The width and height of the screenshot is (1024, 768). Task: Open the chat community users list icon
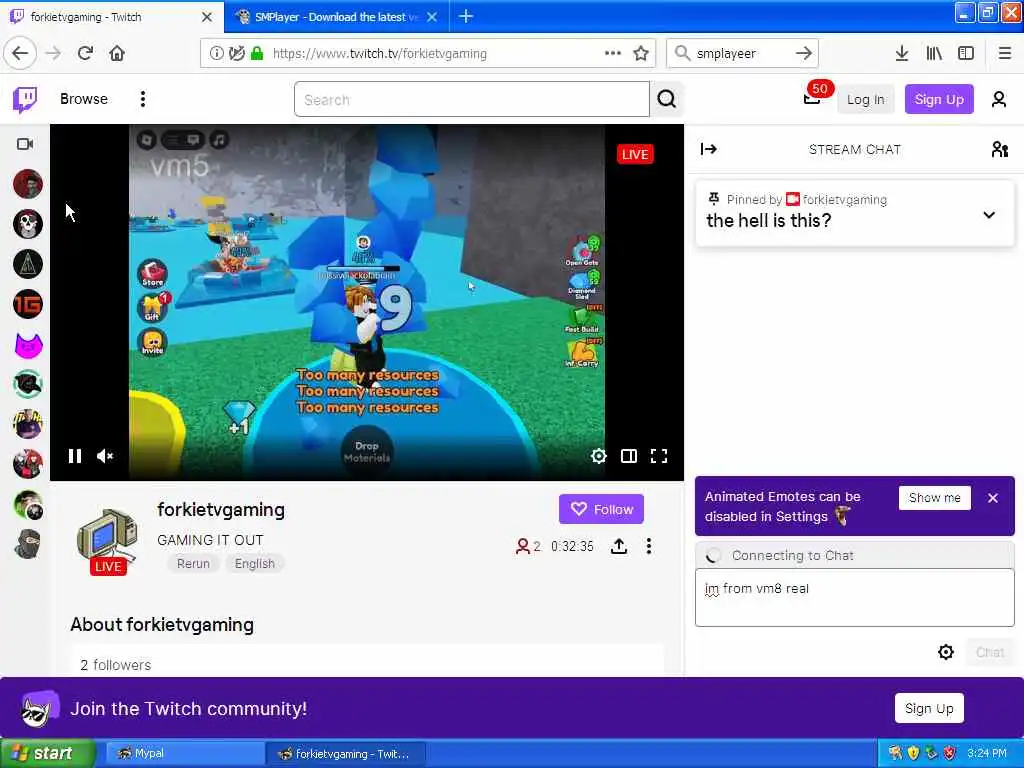tap(999, 150)
